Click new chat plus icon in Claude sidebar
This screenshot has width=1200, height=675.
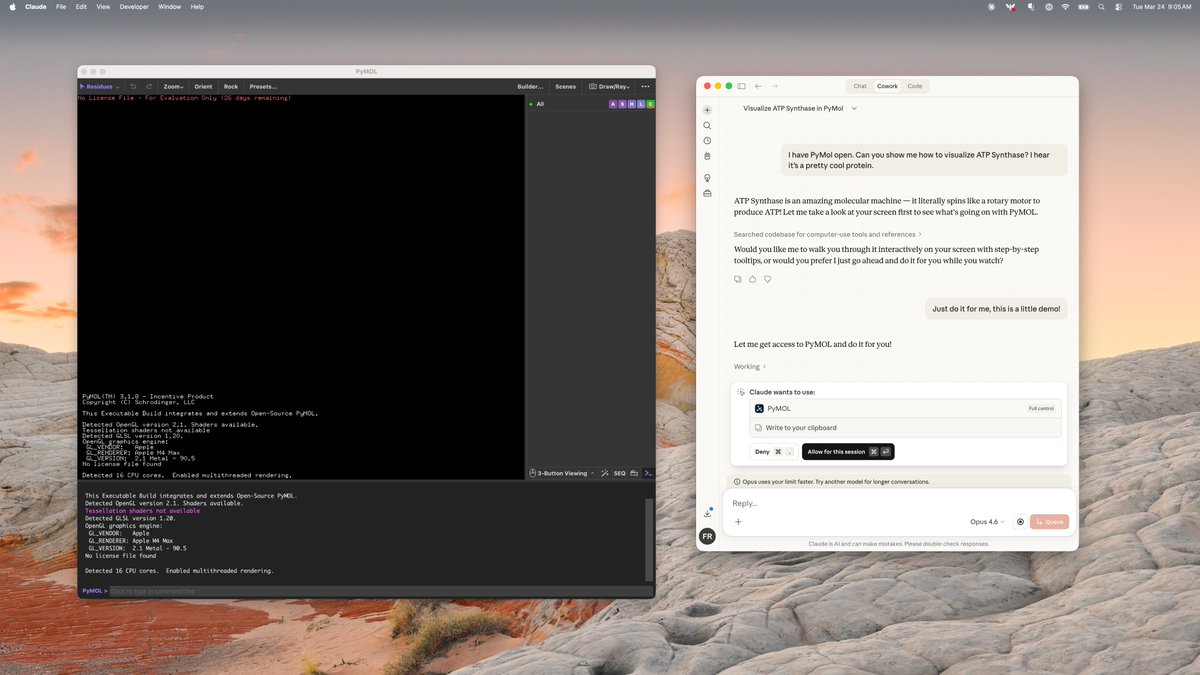tap(707, 110)
